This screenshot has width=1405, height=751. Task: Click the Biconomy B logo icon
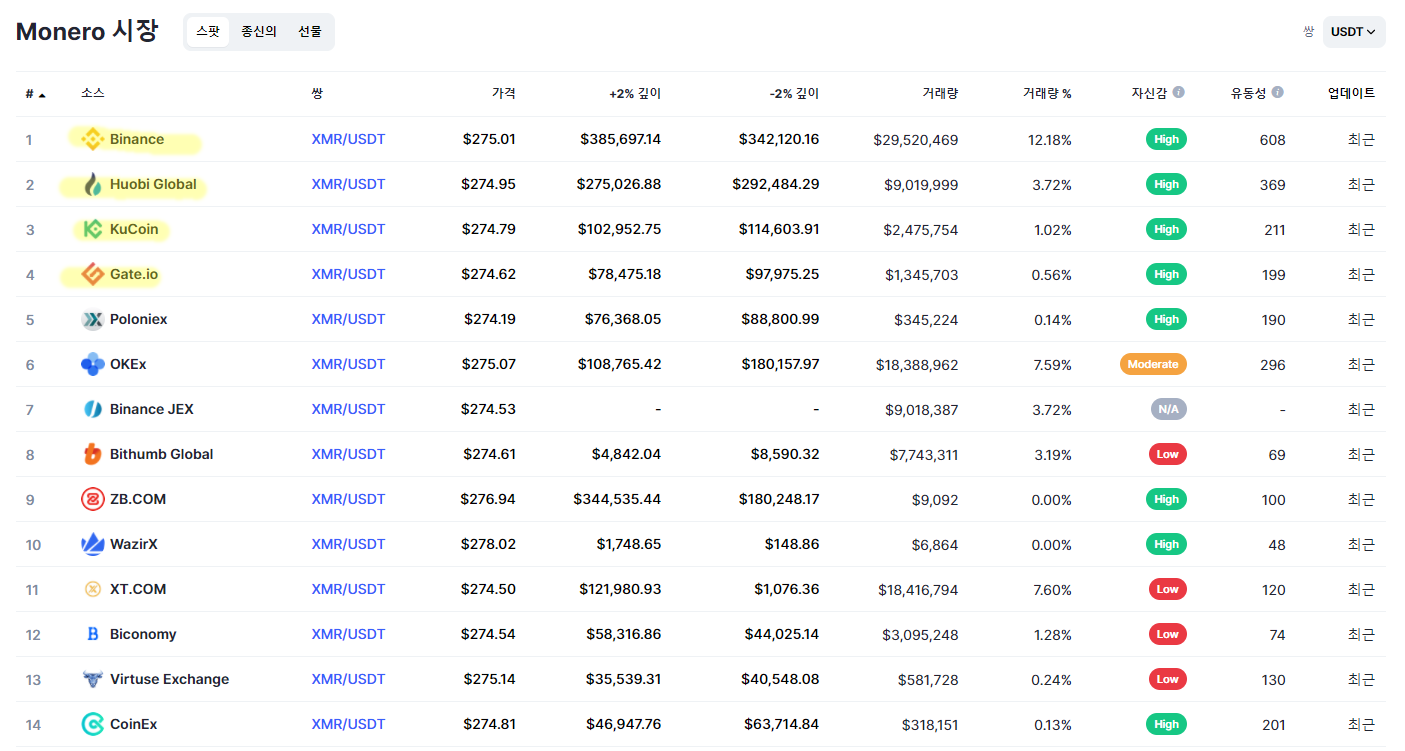pyautogui.click(x=93, y=634)
